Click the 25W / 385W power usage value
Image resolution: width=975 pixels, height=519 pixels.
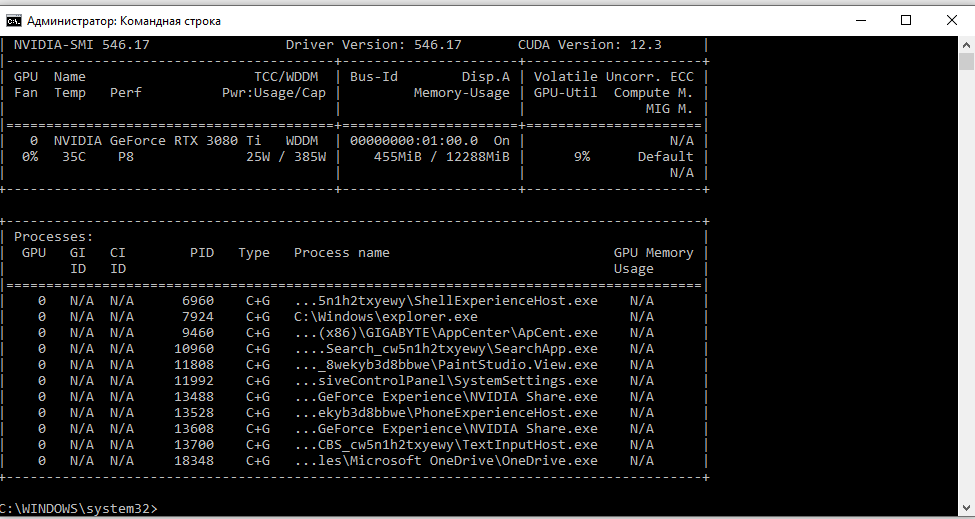(x=286, y=156)
